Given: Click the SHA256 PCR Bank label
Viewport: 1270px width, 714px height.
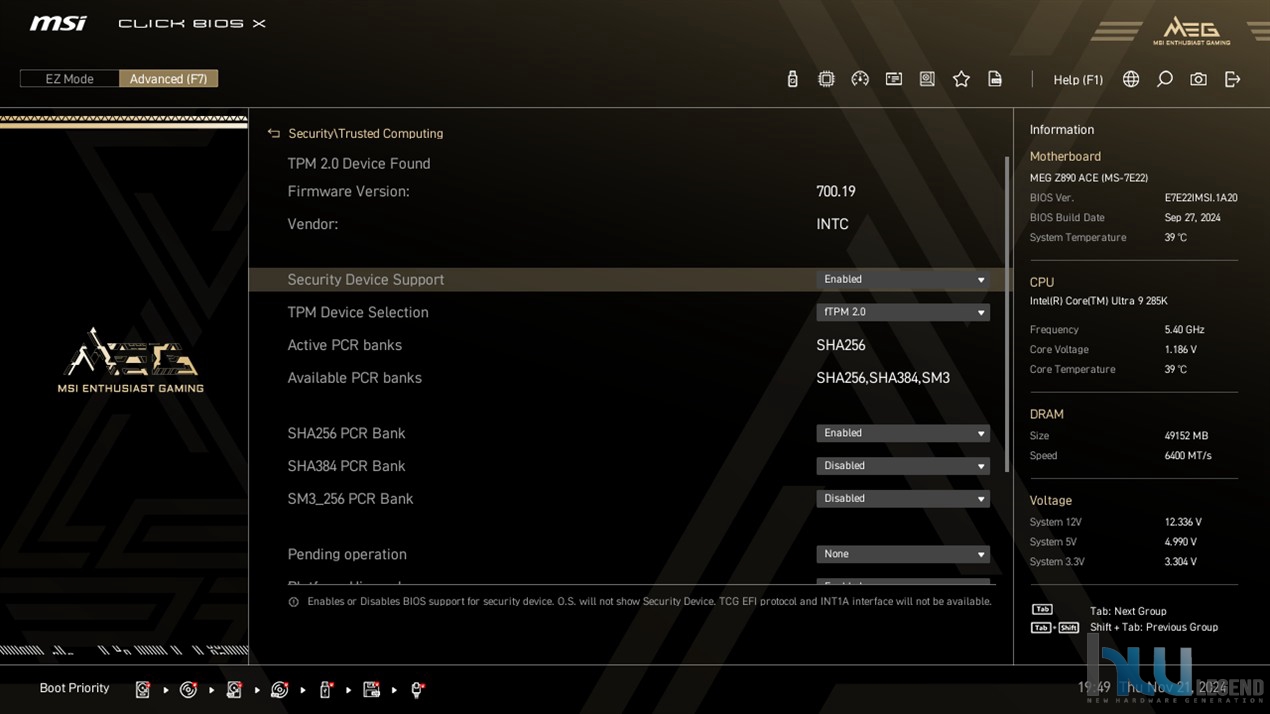Looking at the screenshot, I should [346, 433].
